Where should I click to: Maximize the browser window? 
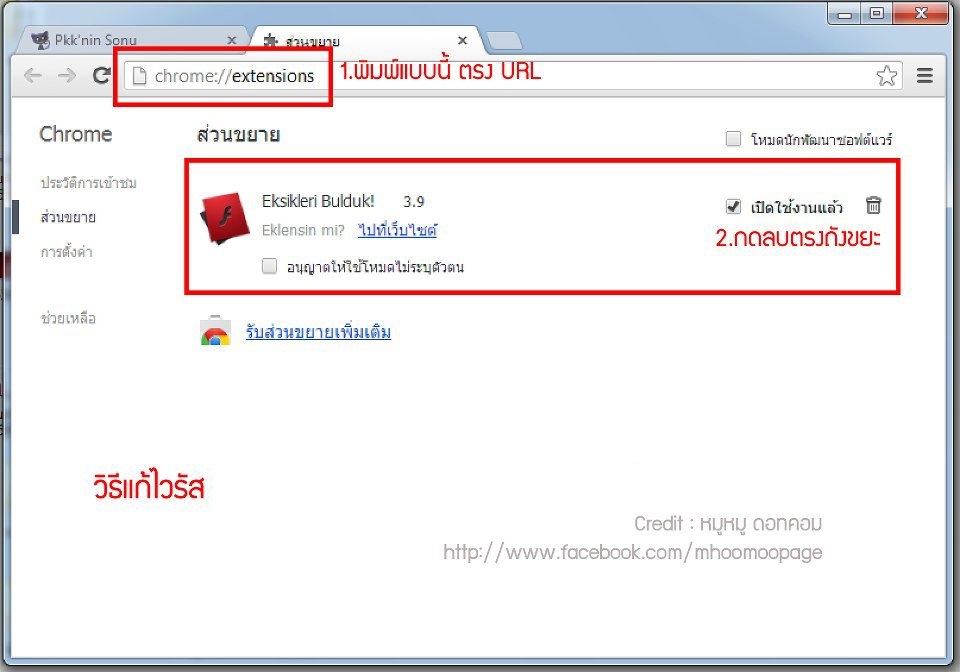point(877,13)
